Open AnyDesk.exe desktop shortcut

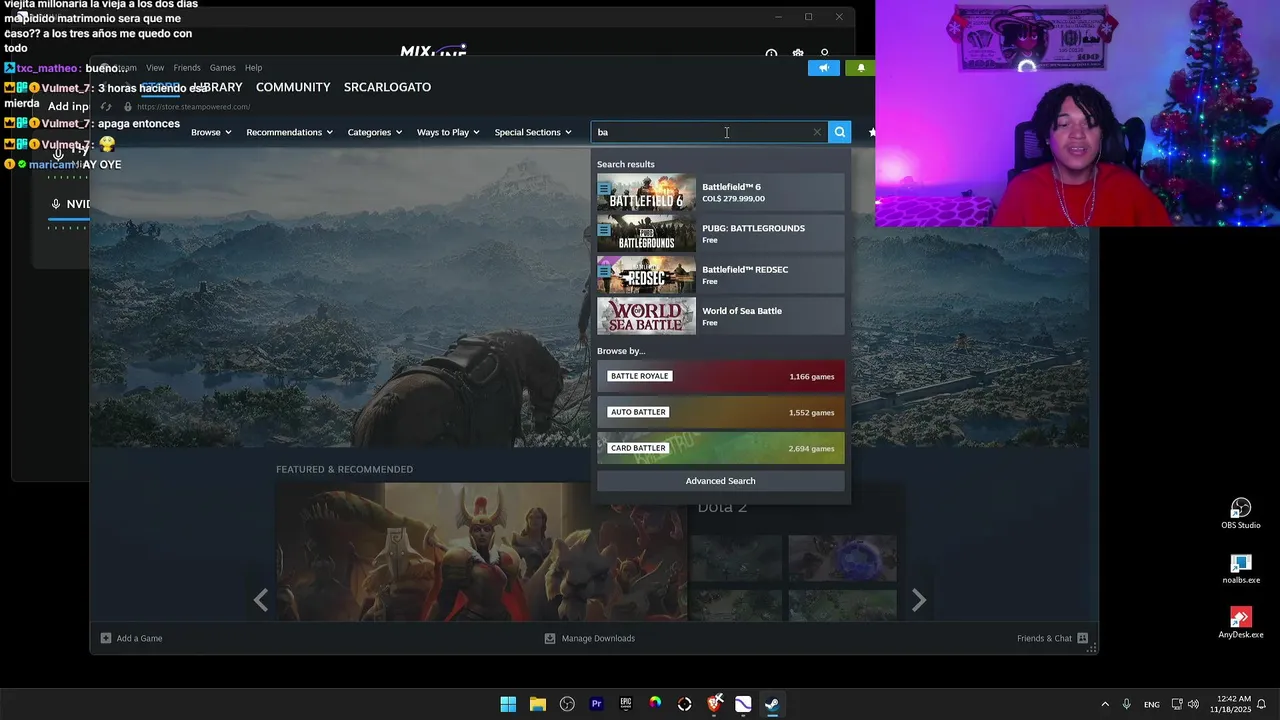tap(1241, 624)
